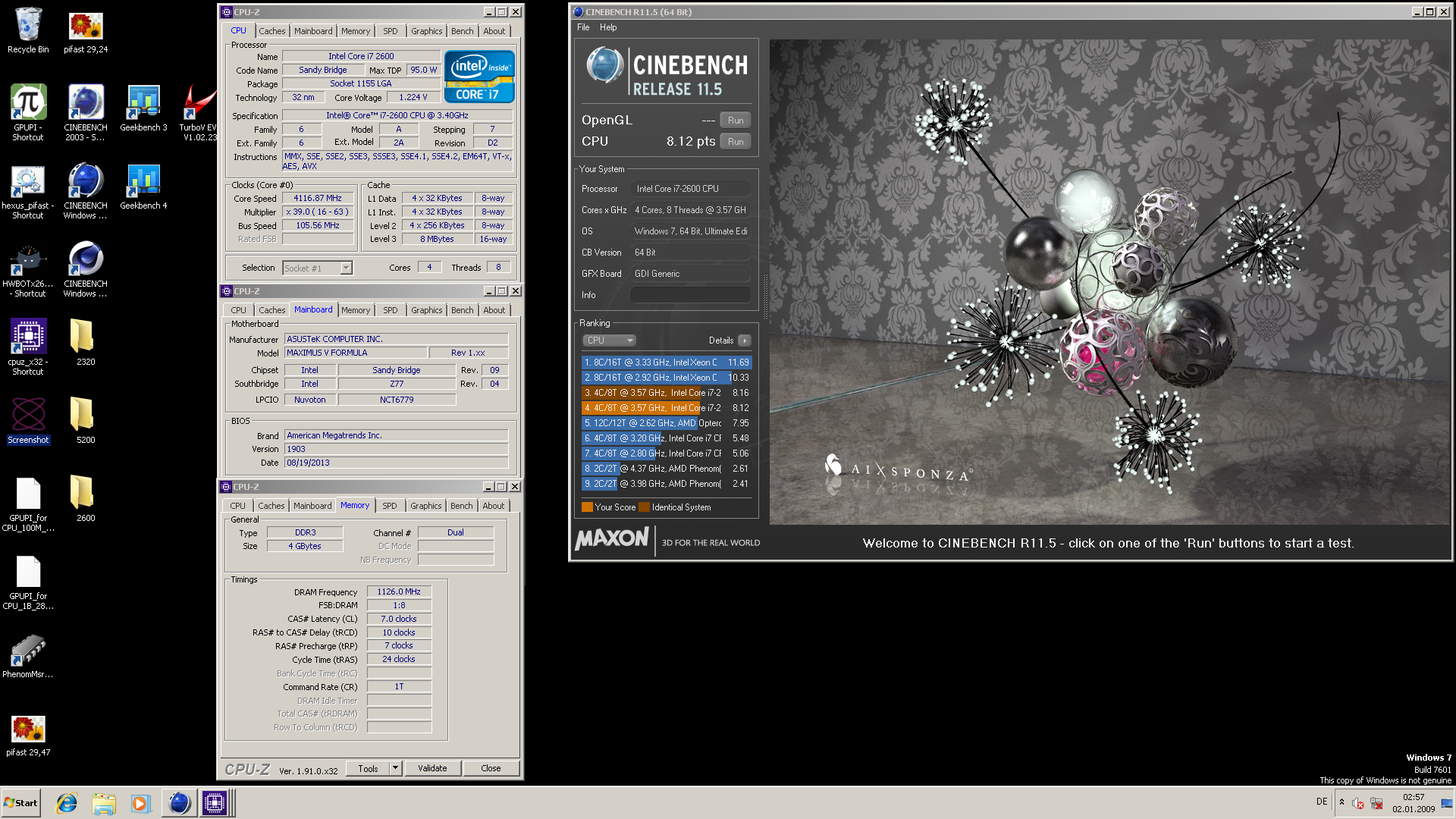Open TurboV EVO desktop icon
1456x819 pixels.
[198, 112]
